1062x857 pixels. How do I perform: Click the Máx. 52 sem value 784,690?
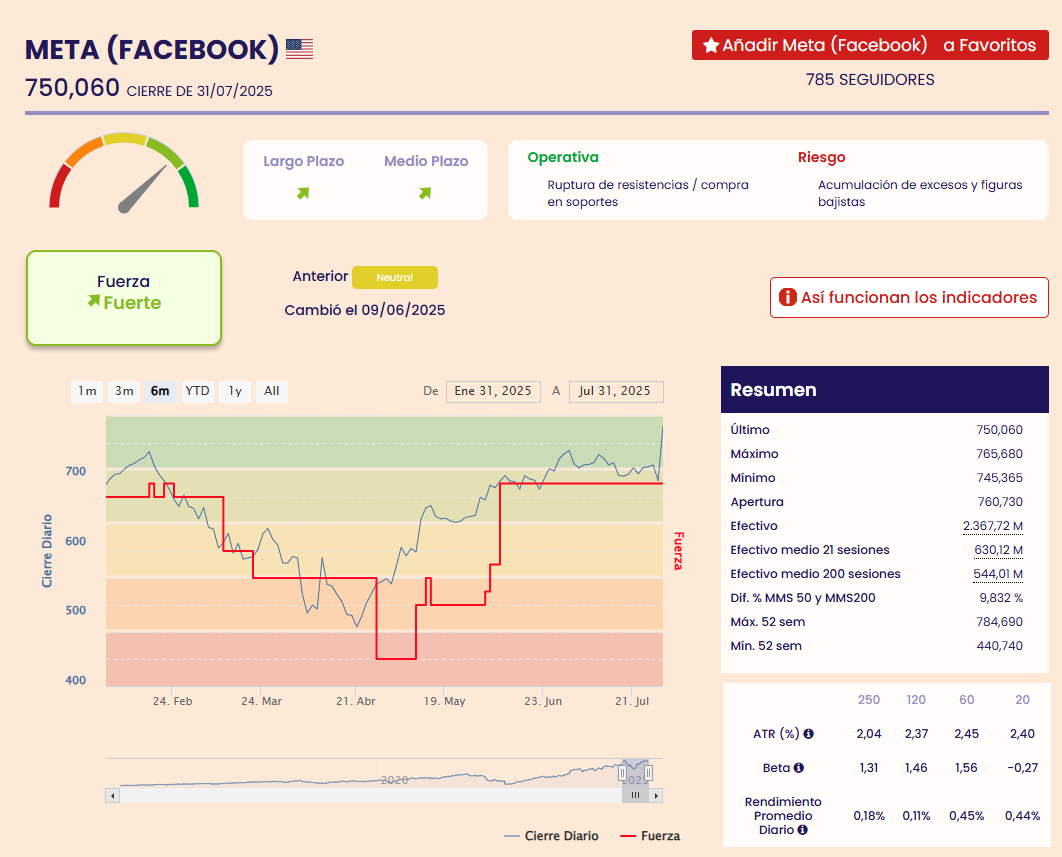click(x=1000, y=622)
